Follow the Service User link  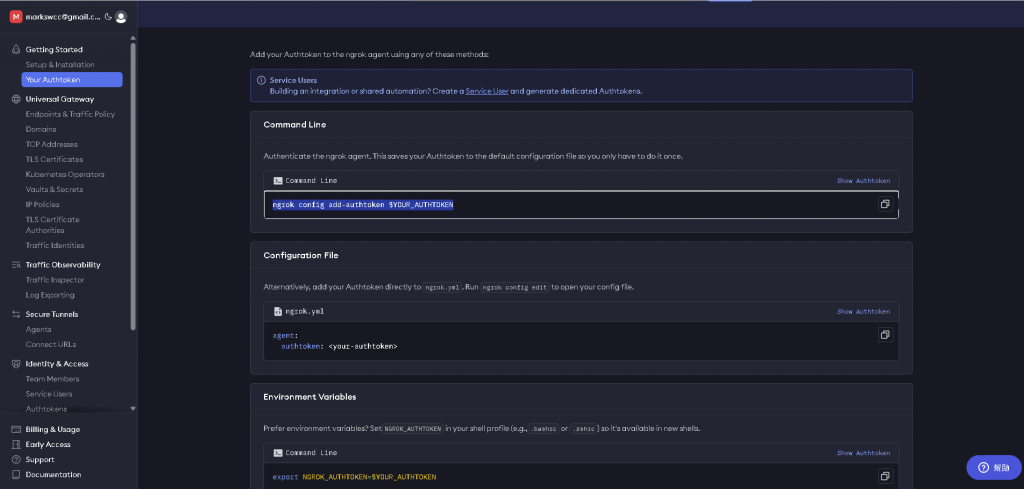[486, 91]
